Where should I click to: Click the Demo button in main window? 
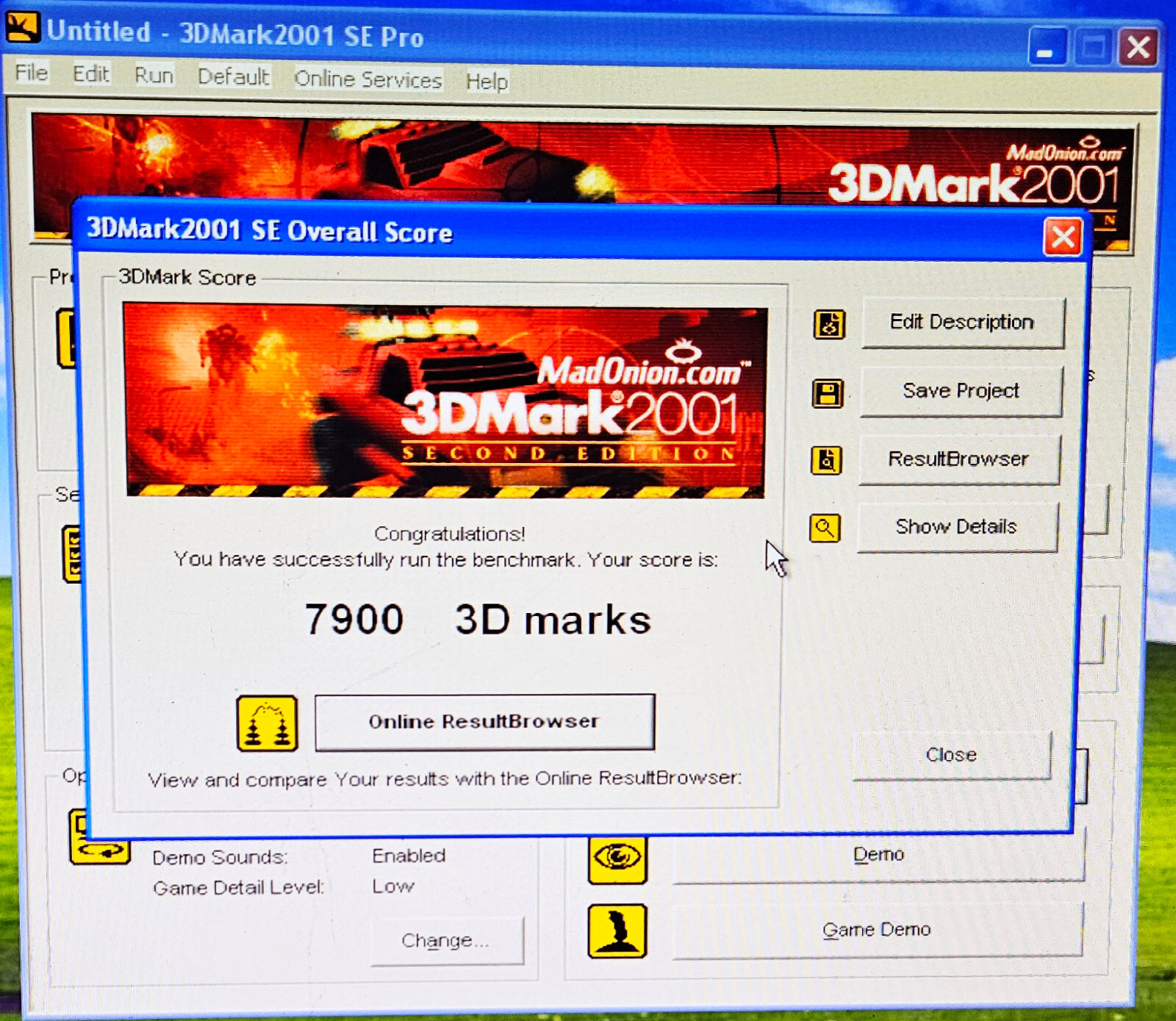878,855
